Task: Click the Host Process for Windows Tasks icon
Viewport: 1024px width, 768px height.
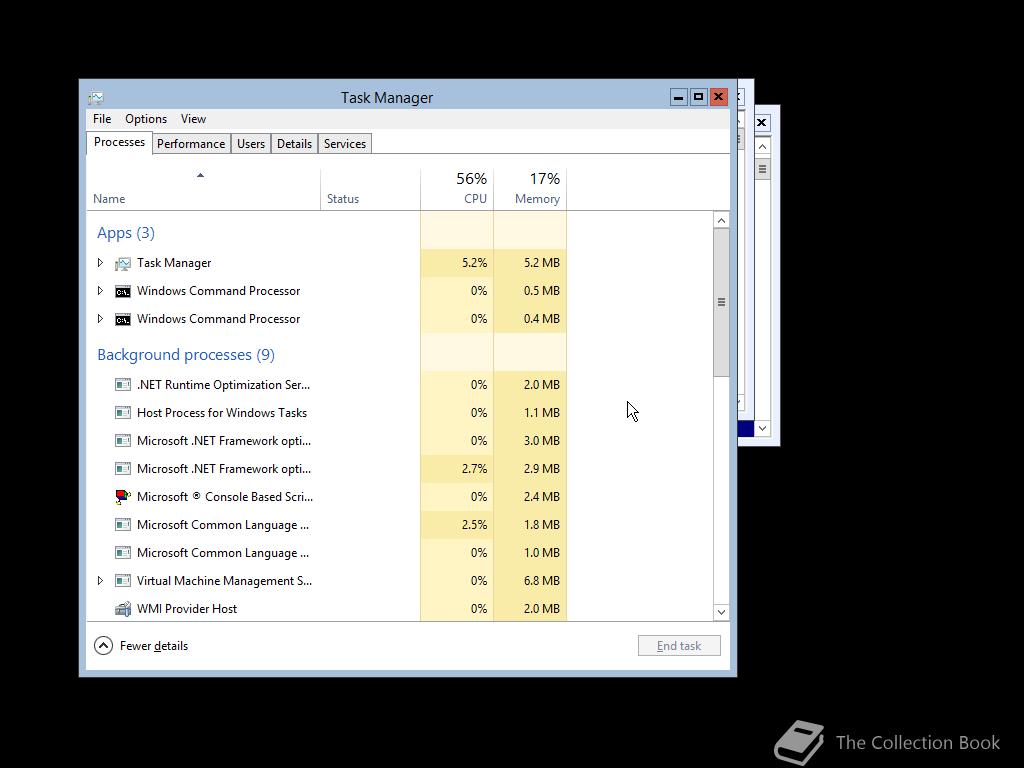Action: (x=123, y=413)
